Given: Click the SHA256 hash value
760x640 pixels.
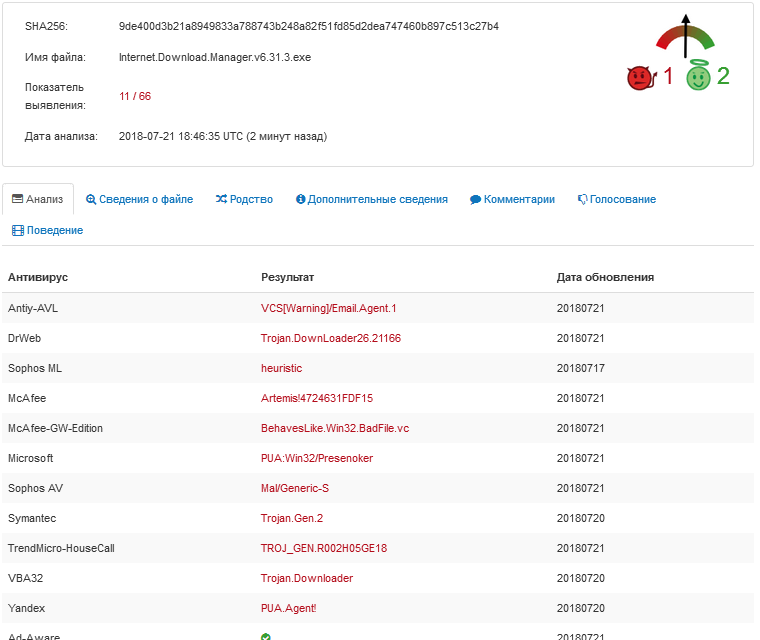Looking at the screenshot, I should tap(308, 26).
